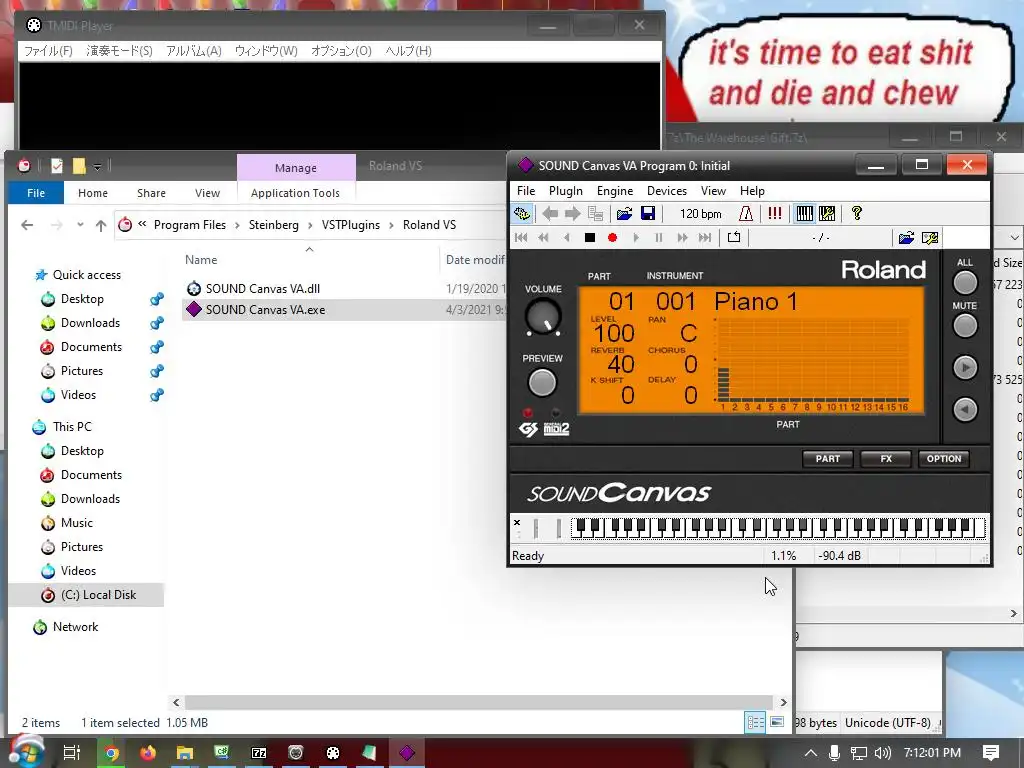Open a file with the folder icon beside the save disk

point(624,214)
